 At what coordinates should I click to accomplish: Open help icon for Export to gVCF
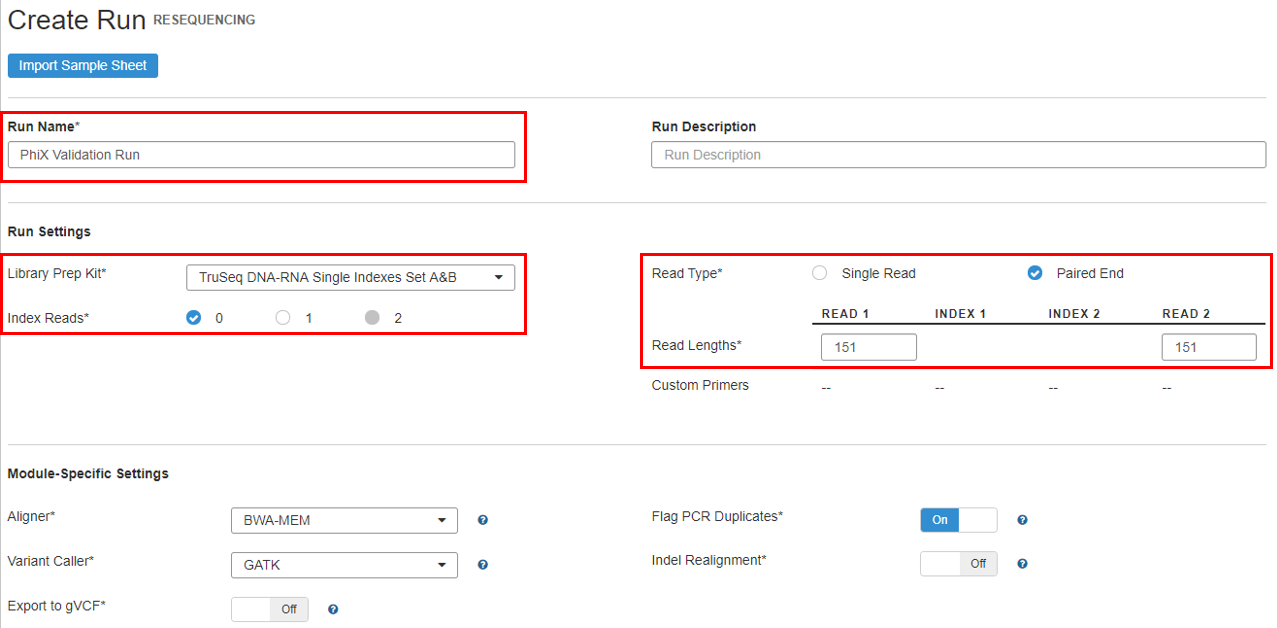pos(333,609)
